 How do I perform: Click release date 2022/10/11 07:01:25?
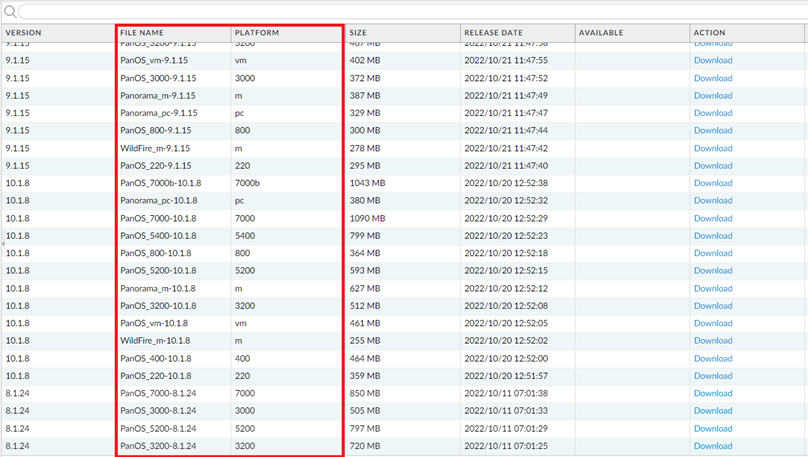(x=506, y=446)
